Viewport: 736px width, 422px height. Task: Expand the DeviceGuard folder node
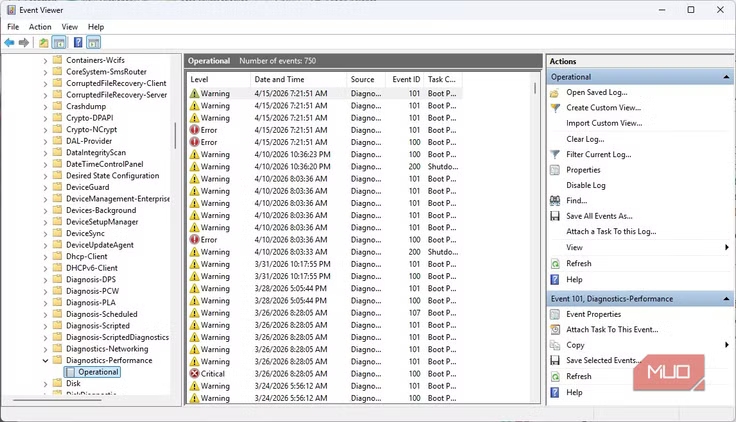[45, 187]
